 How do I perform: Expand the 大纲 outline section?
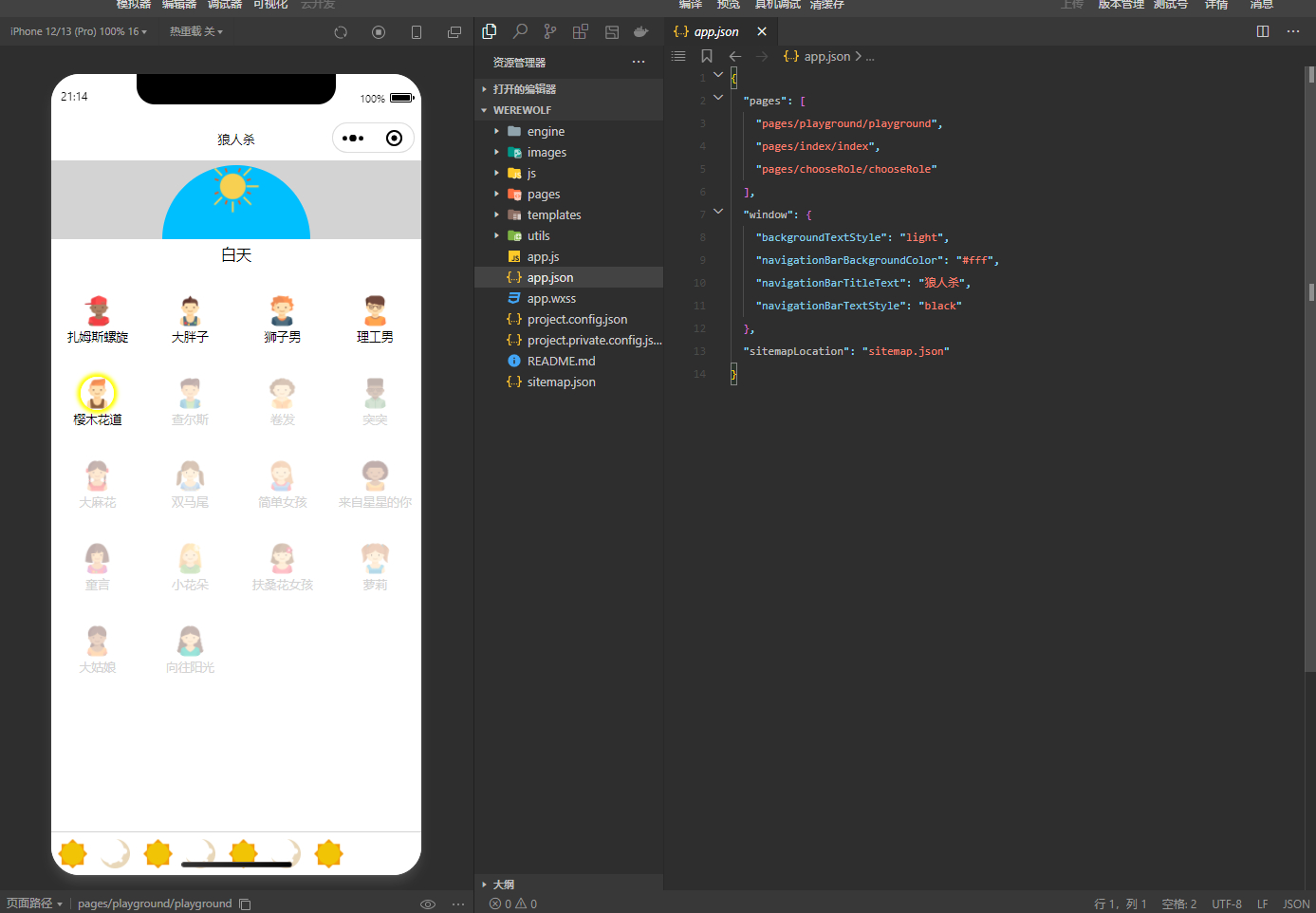568,885
